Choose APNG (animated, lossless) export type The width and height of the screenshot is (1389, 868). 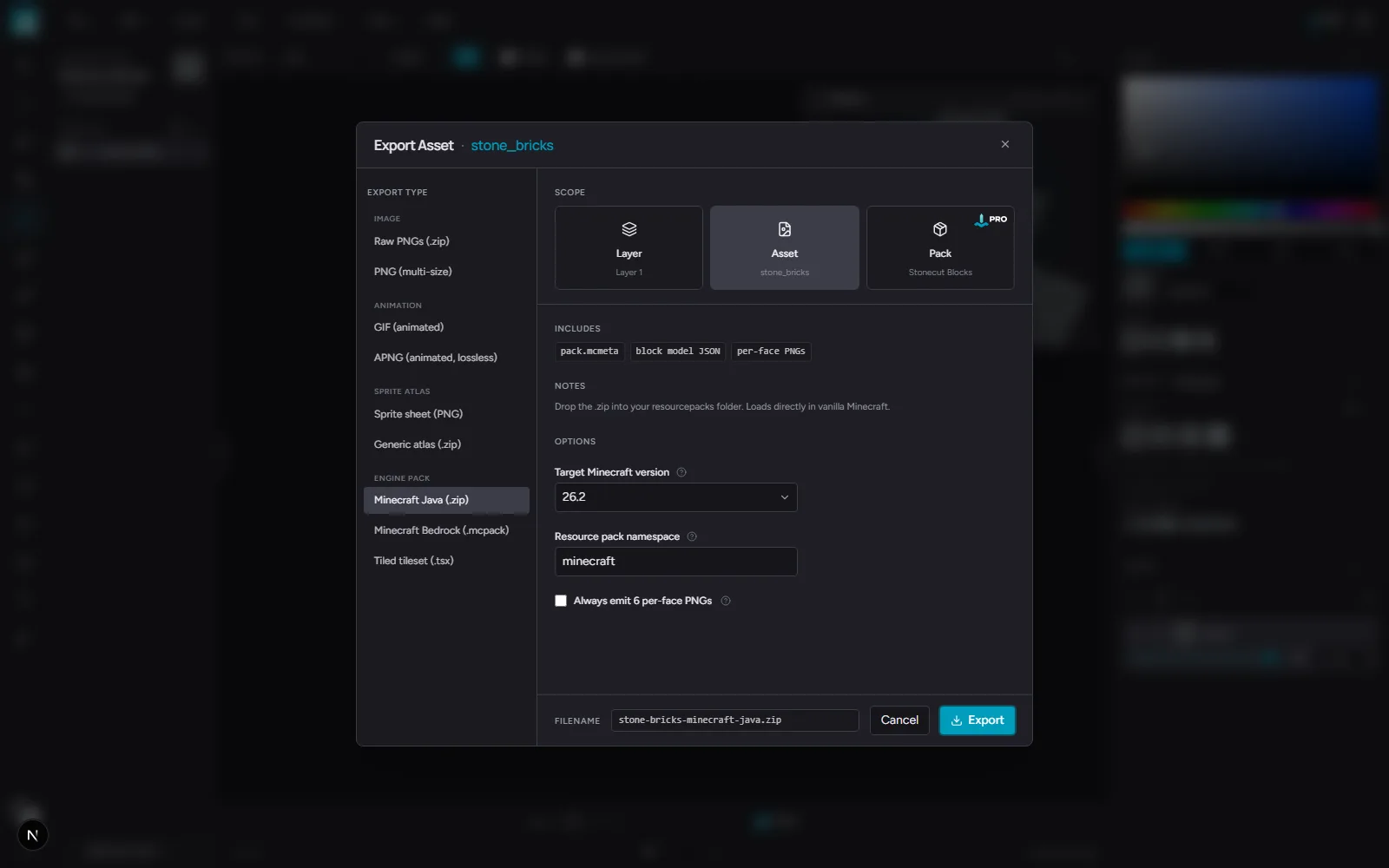pyautogui.click(x=446, y=358)
